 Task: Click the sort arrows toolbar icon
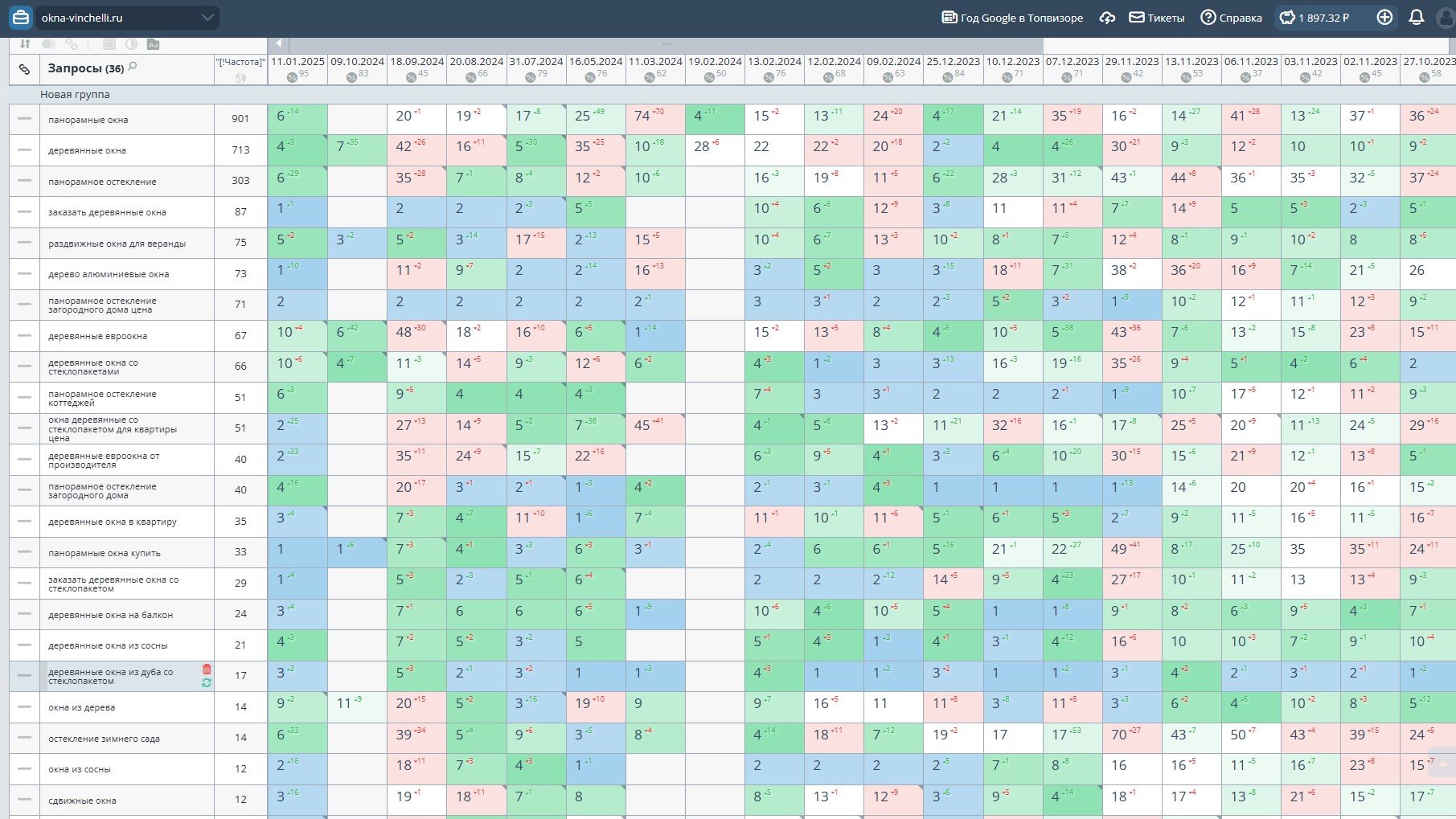25,44
